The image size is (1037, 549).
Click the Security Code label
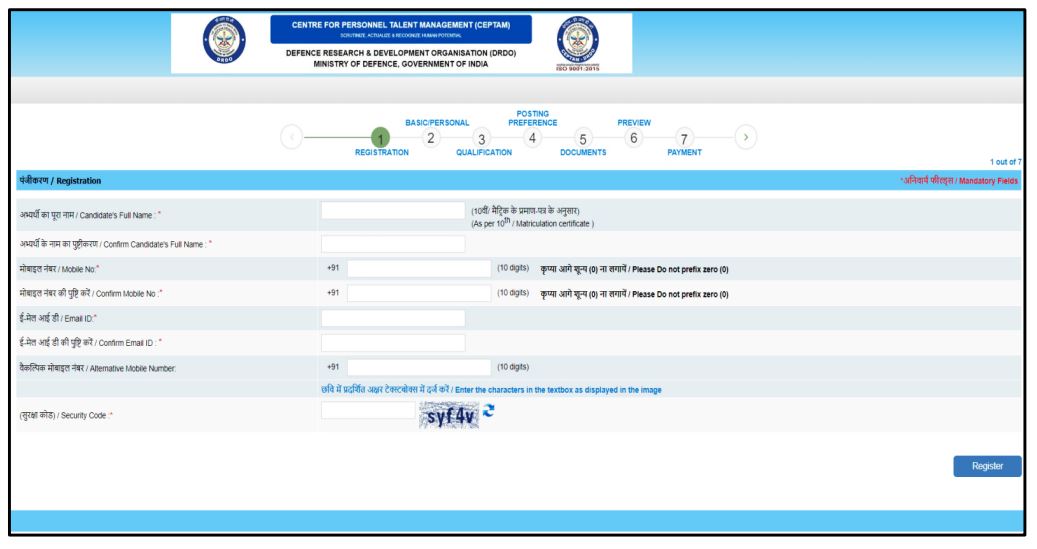point(65,415)
